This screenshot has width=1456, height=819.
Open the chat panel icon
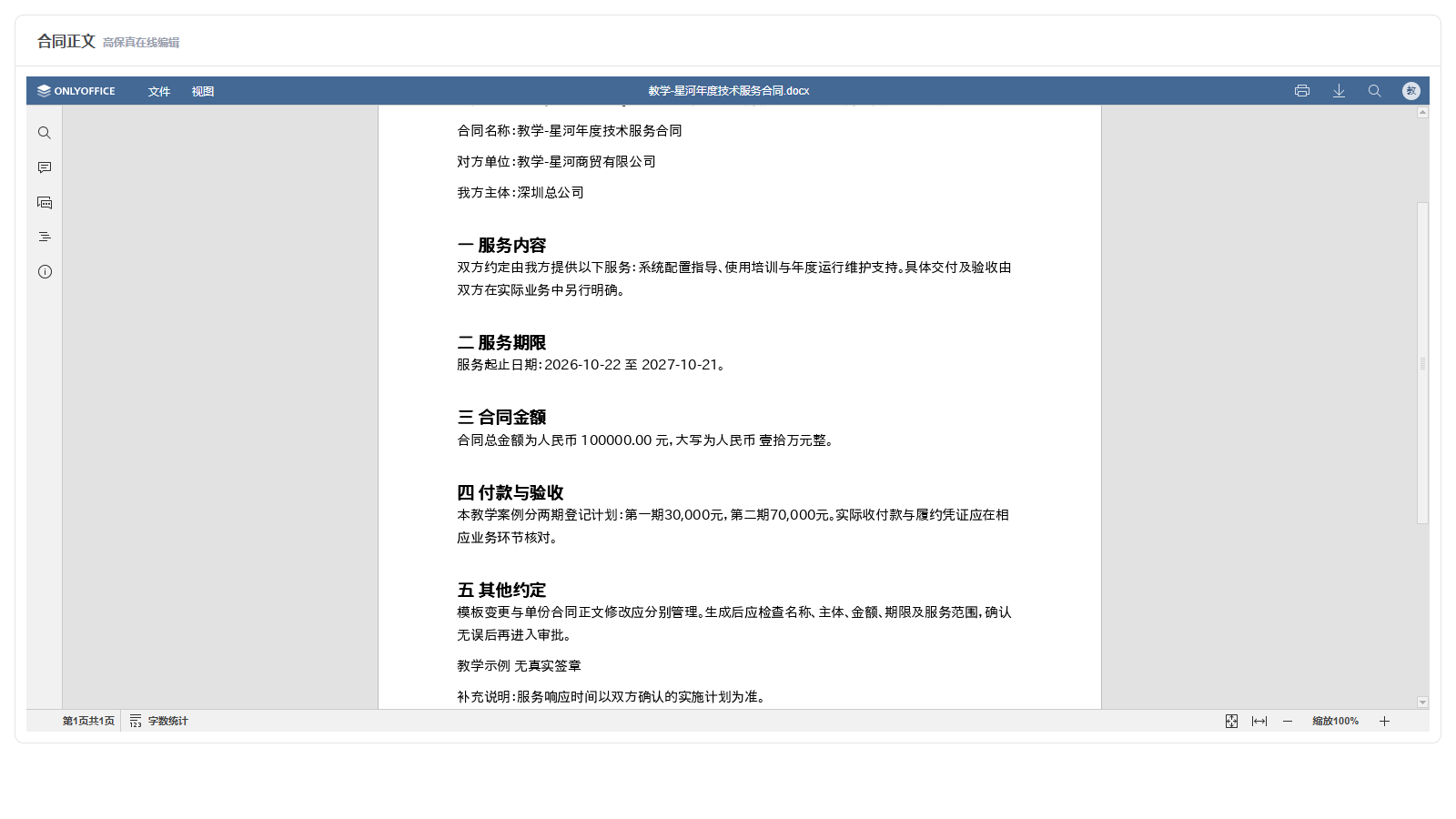coord(44,202)
